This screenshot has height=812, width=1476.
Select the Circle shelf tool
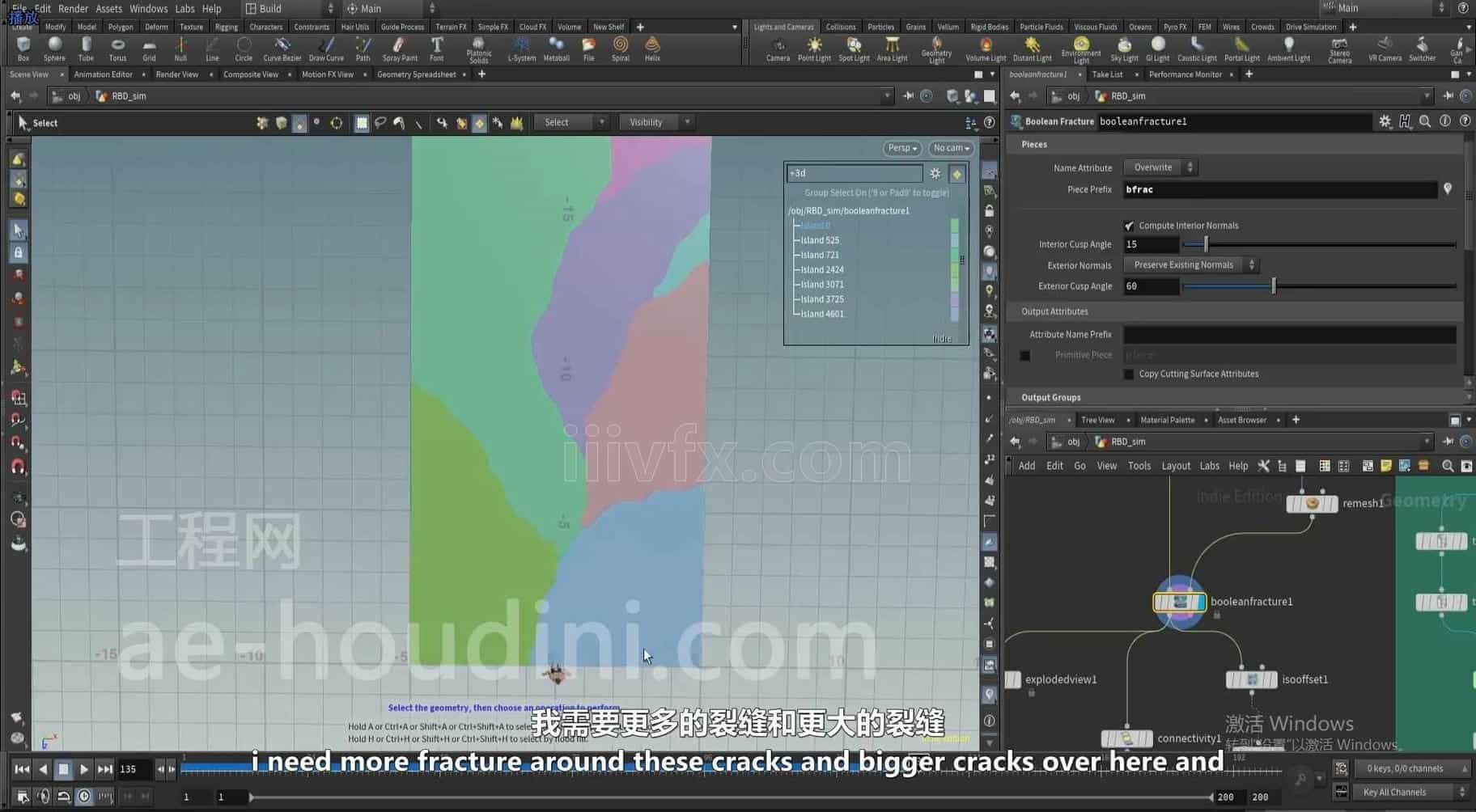click(x=244, y=49)
